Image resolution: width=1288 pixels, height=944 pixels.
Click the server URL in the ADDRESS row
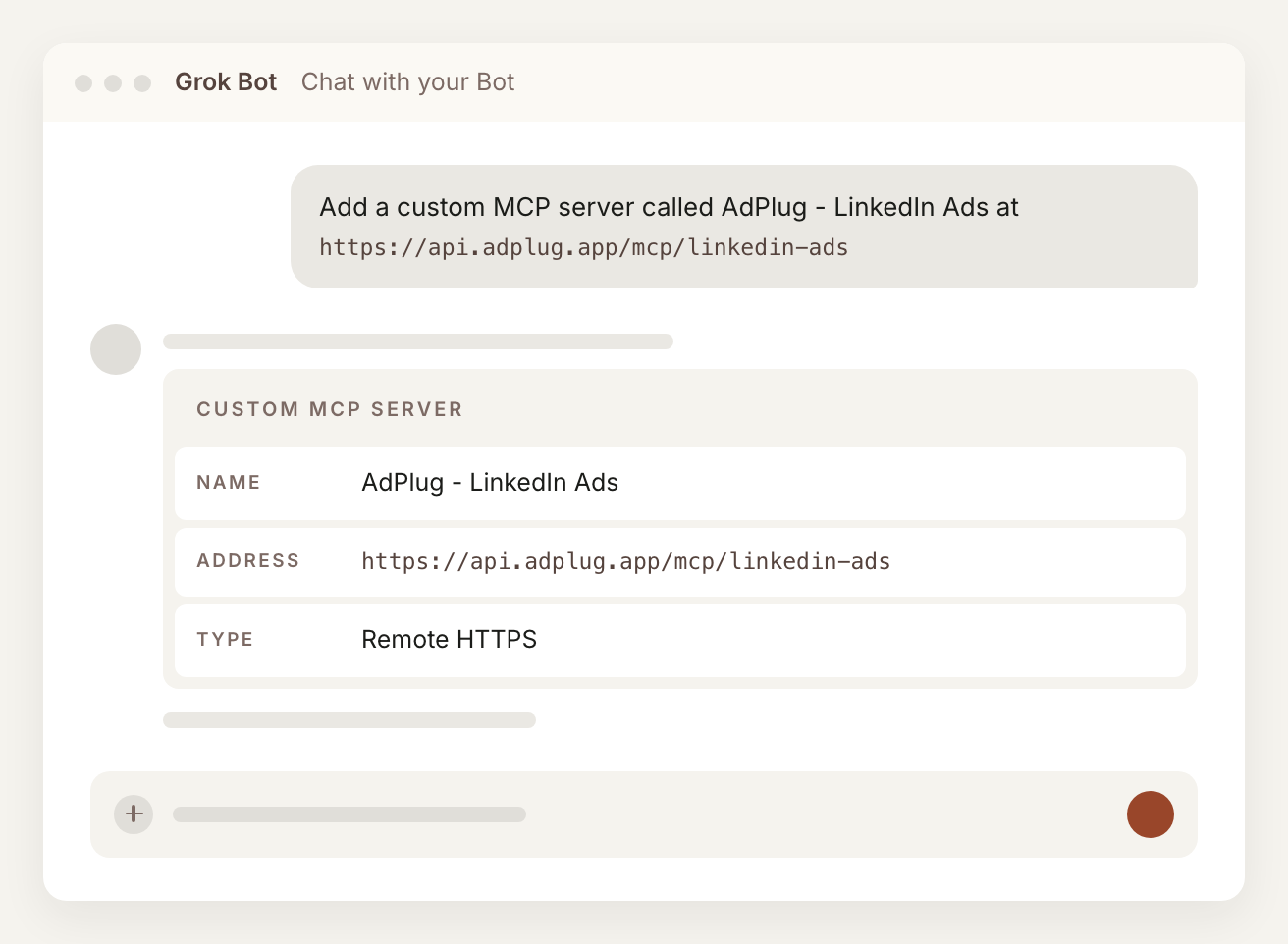tap(626, 561)
